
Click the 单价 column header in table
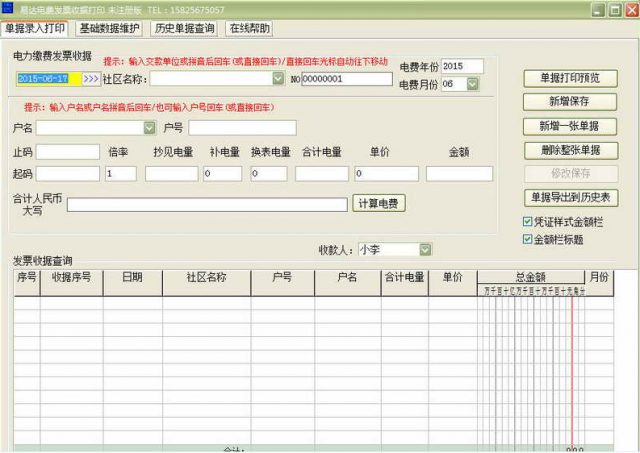pos(453,282)
